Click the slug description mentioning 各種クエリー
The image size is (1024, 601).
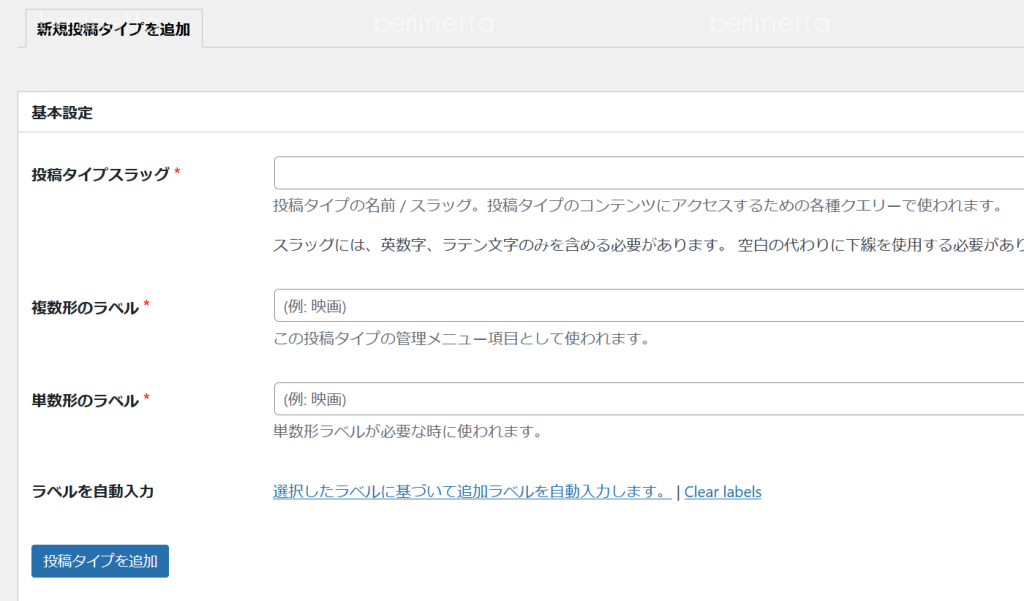(637, 206)
